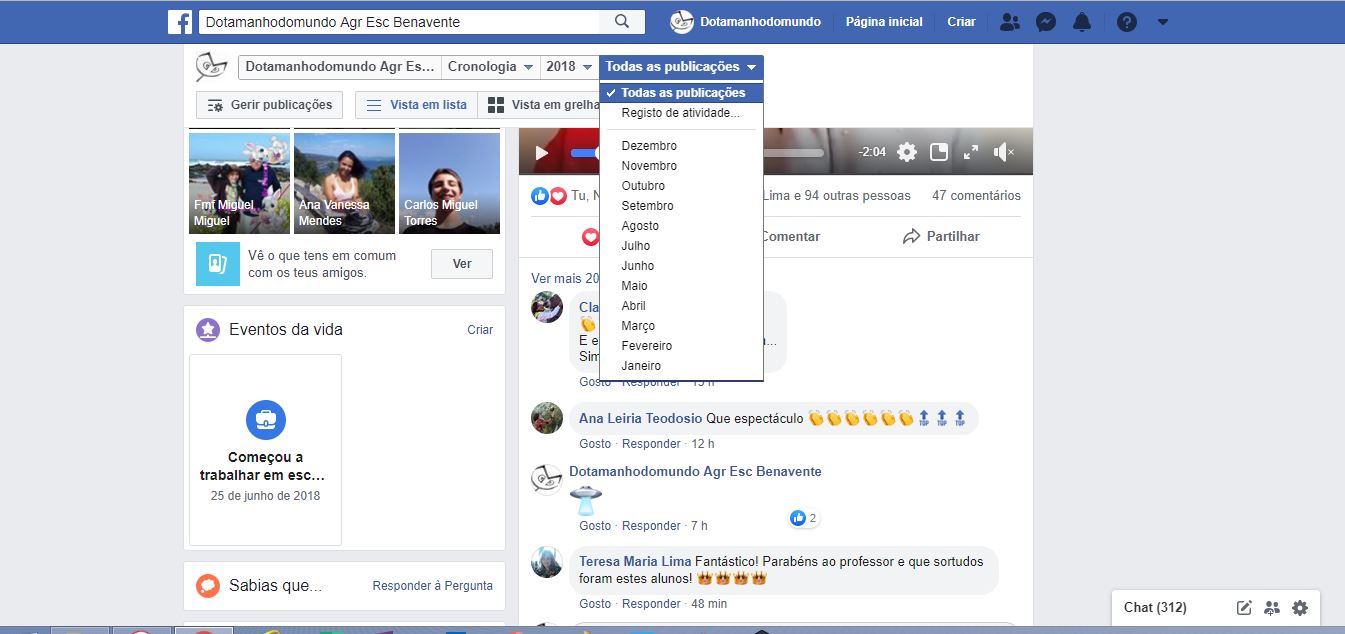The image size is (1345, 634).
Task: Play the video
Action: (542, 153)
